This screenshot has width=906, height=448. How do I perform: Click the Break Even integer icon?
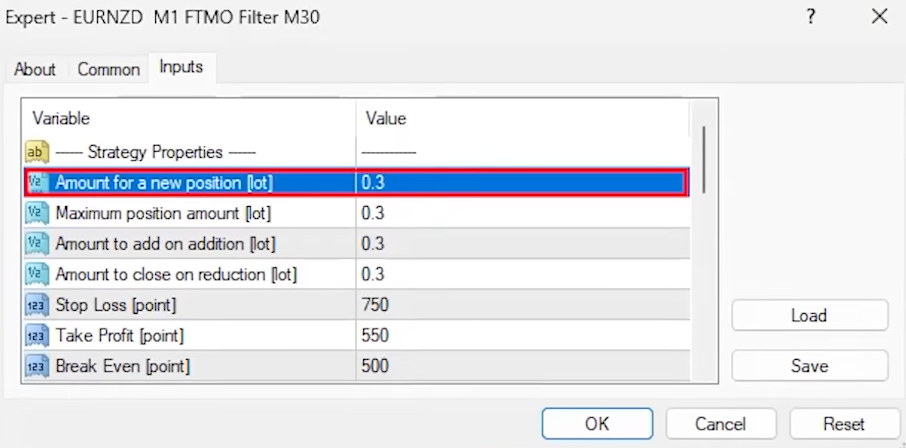[x=37, y=366]
